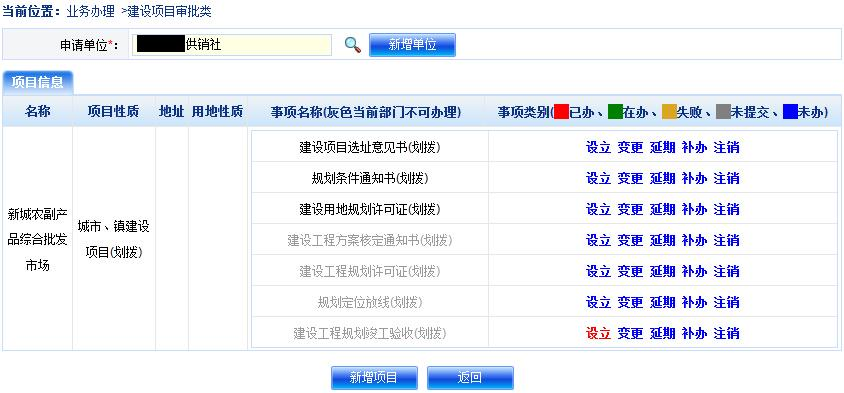Click 变更 for 建设用地规划许可证(划拨)
Viewport: 844px width, 393px height.
click(630, 209)
